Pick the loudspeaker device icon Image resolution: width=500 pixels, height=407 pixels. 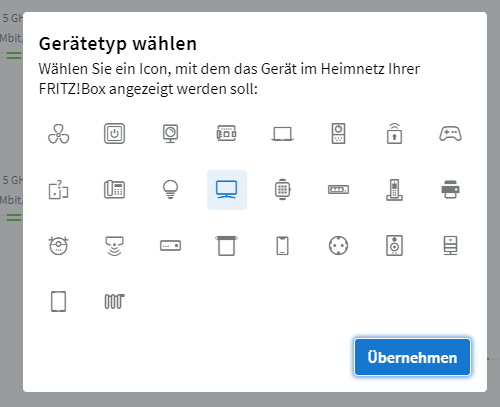394,246
